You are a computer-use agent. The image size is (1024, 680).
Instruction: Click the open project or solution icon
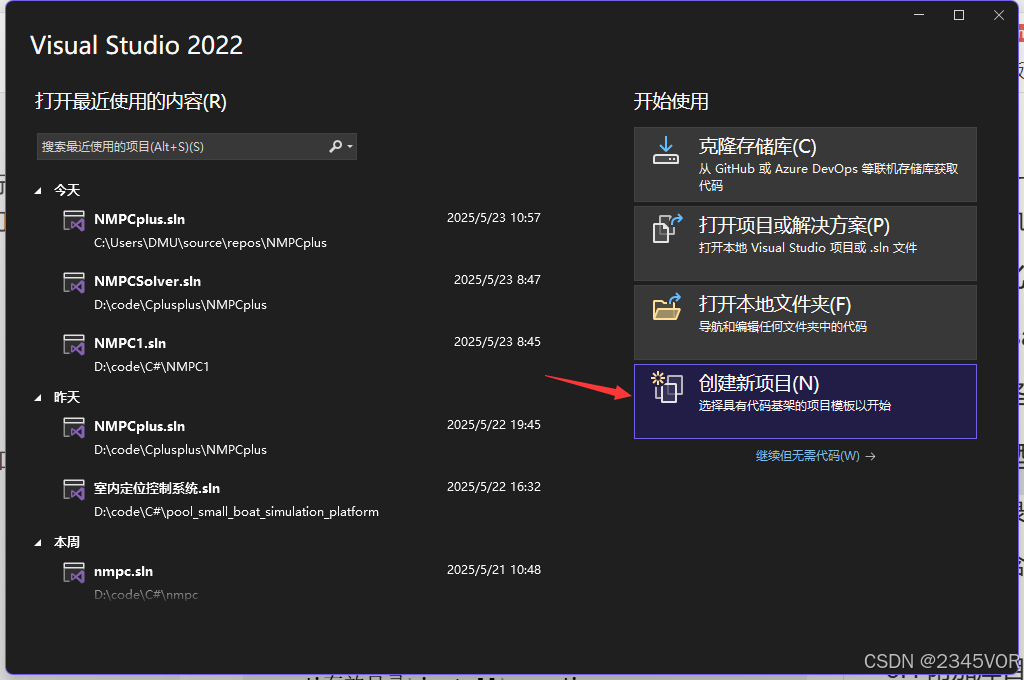coord(667,229)
